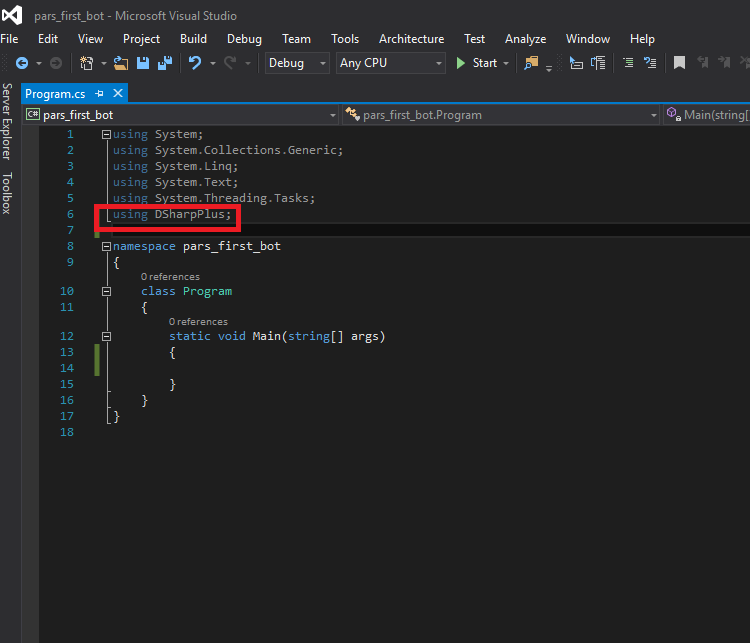
Task: Toggle a bookmark on the current line
Action: 679,63
